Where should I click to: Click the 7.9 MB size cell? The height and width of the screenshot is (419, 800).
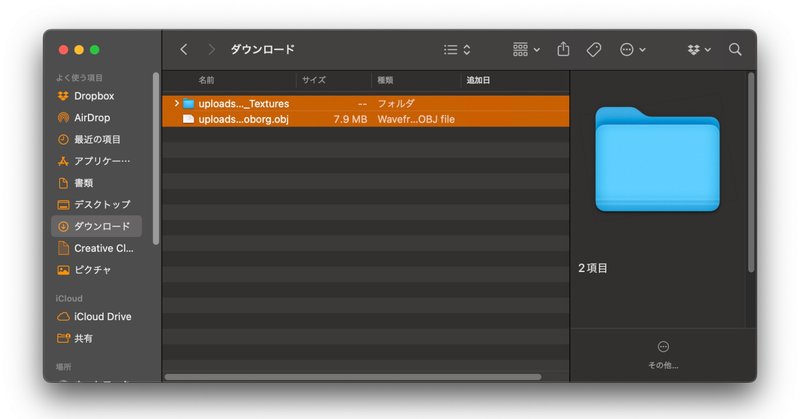click(x=350, y=119)
